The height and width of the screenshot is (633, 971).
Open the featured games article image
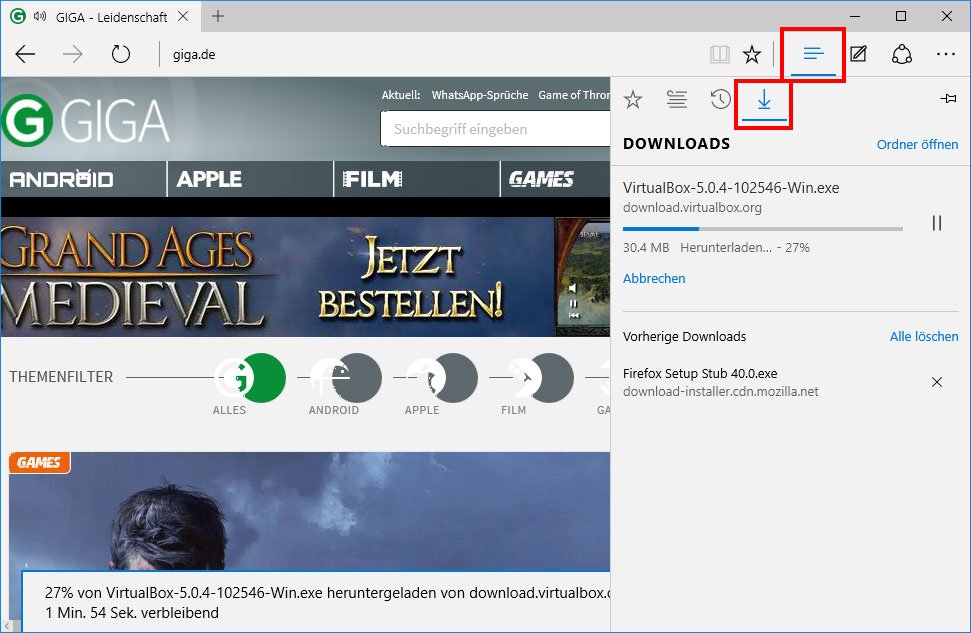310,511
